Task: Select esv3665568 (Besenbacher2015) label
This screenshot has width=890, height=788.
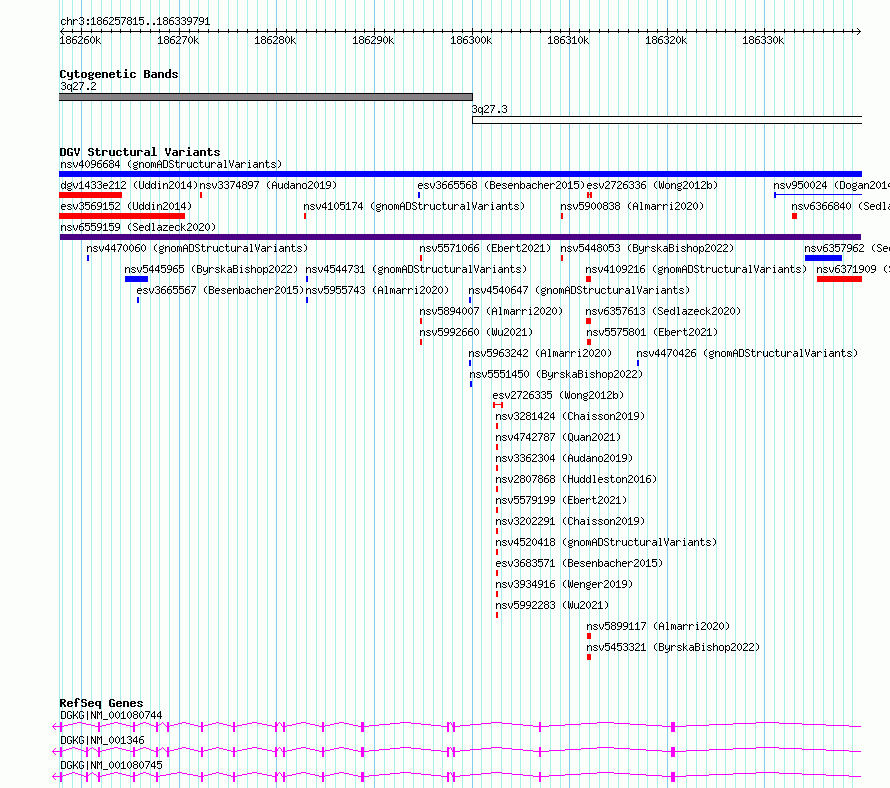Action: (x=501, y=186)
